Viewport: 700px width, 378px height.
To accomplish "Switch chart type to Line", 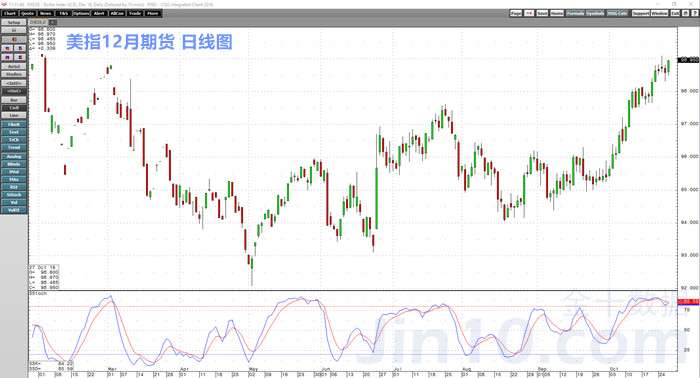I will pyautogui.click(x=14, y=116).
